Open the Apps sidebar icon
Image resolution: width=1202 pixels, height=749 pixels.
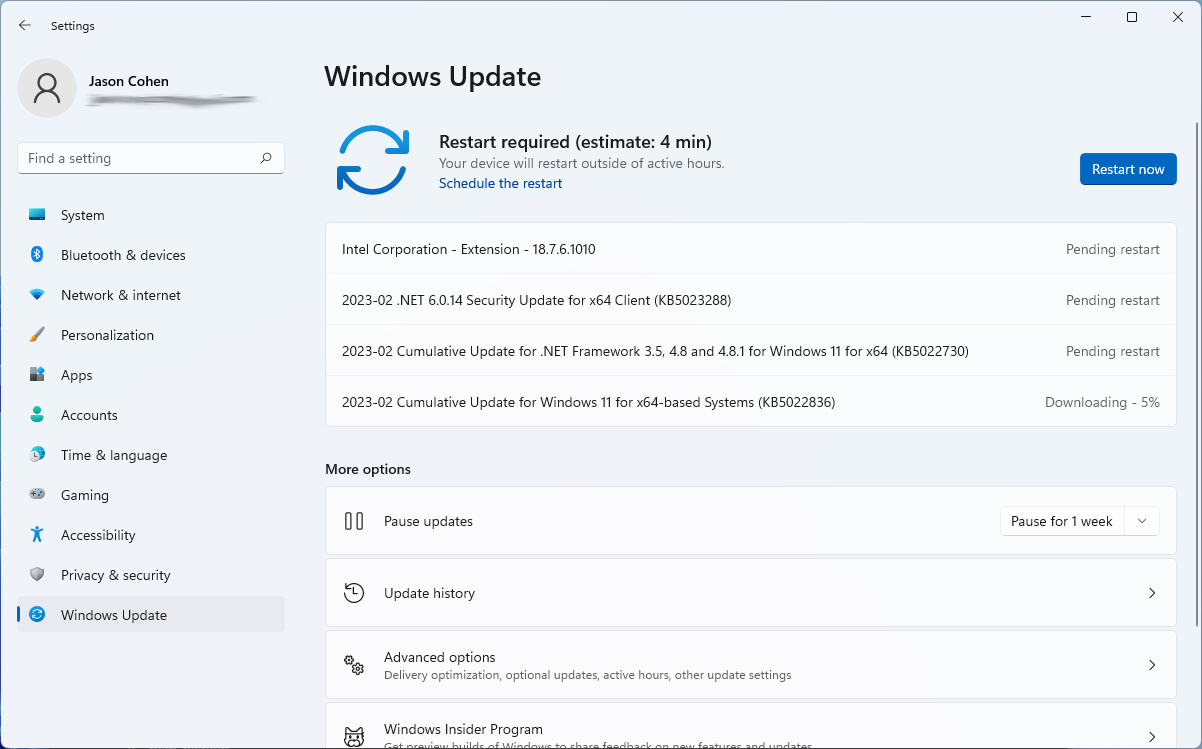click(x=38, y=375)
